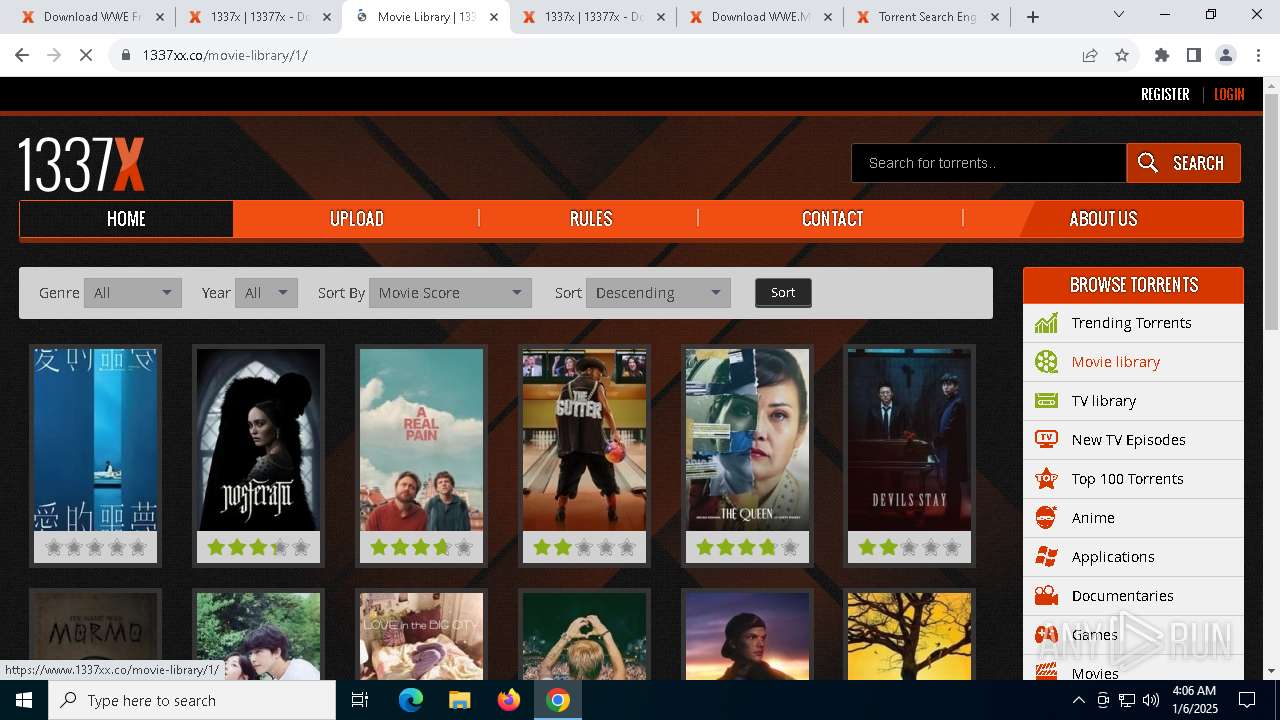This screenshot has width=1280, height=720.
Task: Click the Chrome taskbar icon
Action: click(x=558, y=700)
